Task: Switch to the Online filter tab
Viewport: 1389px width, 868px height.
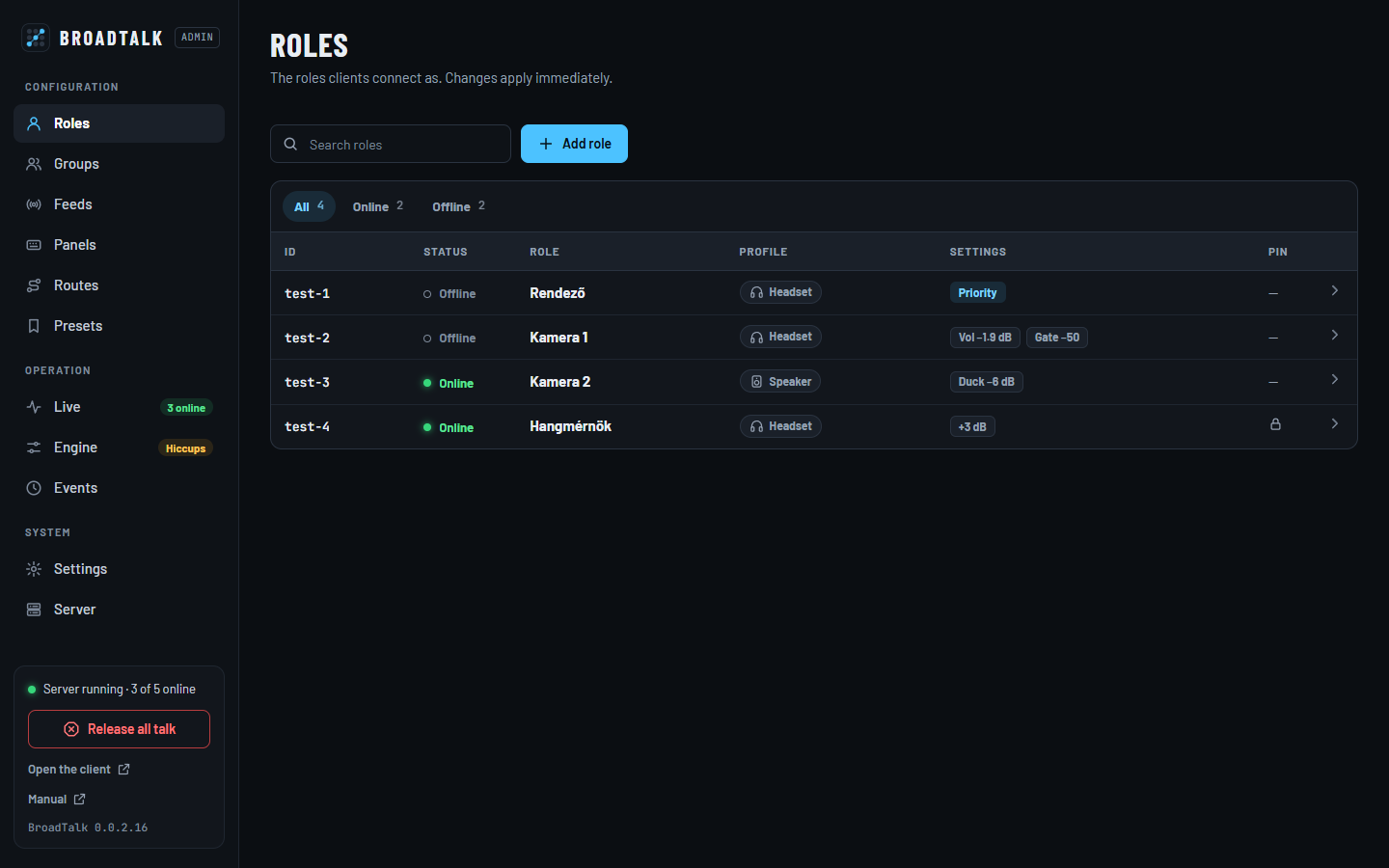Action: [378, 206]
